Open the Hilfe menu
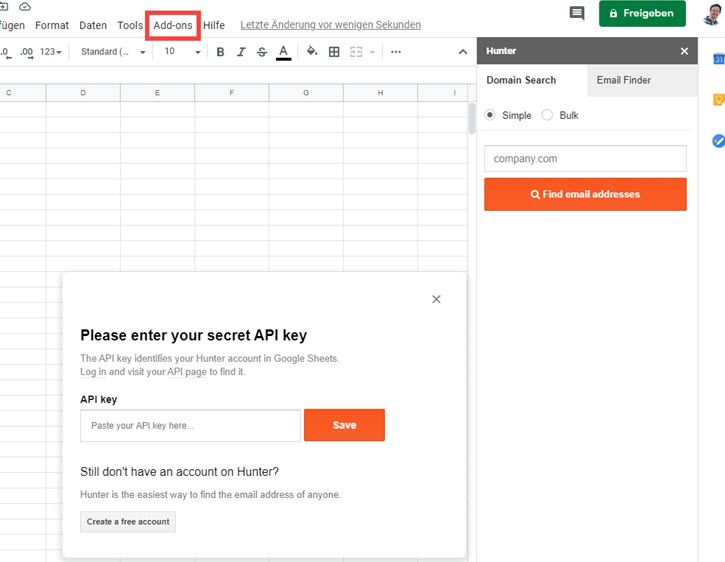Screen dimensions: 725x562 [214, 25]
